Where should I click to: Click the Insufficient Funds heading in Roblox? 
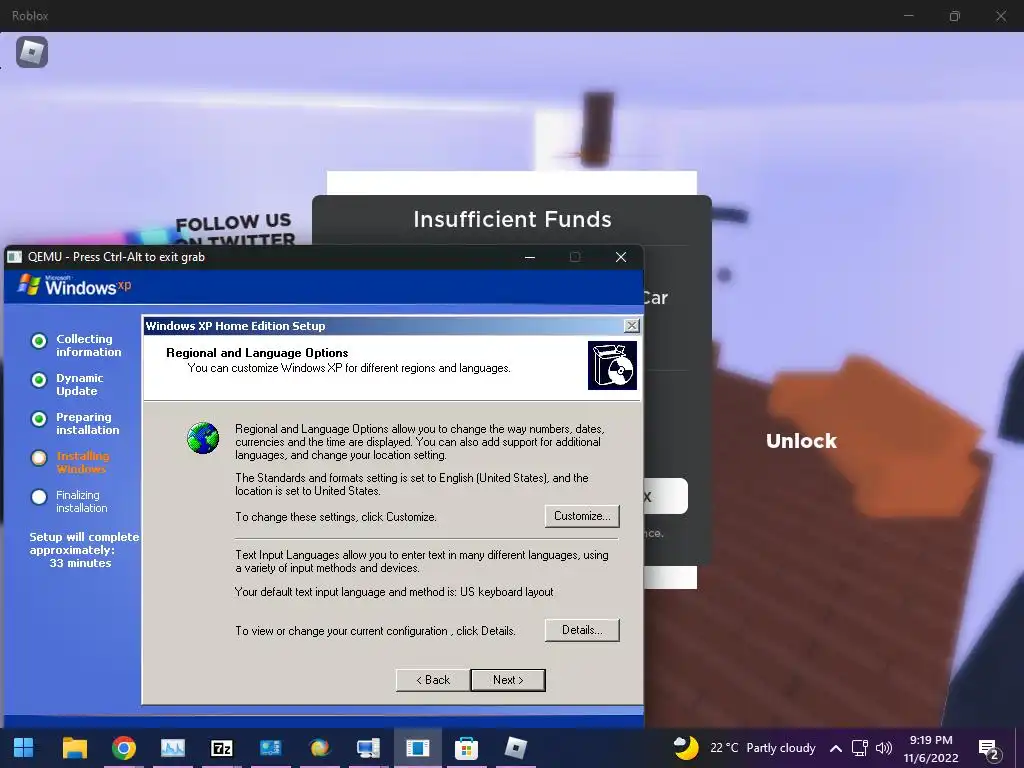(512, 219)
